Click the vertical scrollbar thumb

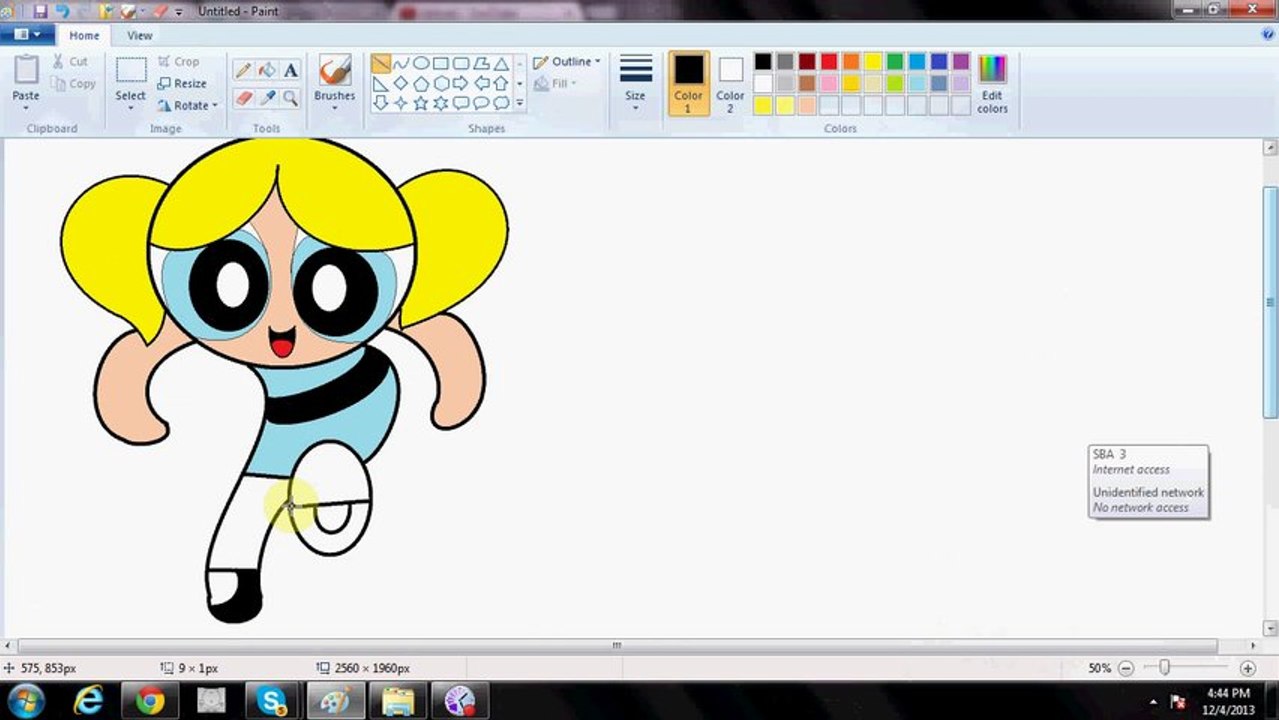pyautogui.click(x=1270, y=302)
